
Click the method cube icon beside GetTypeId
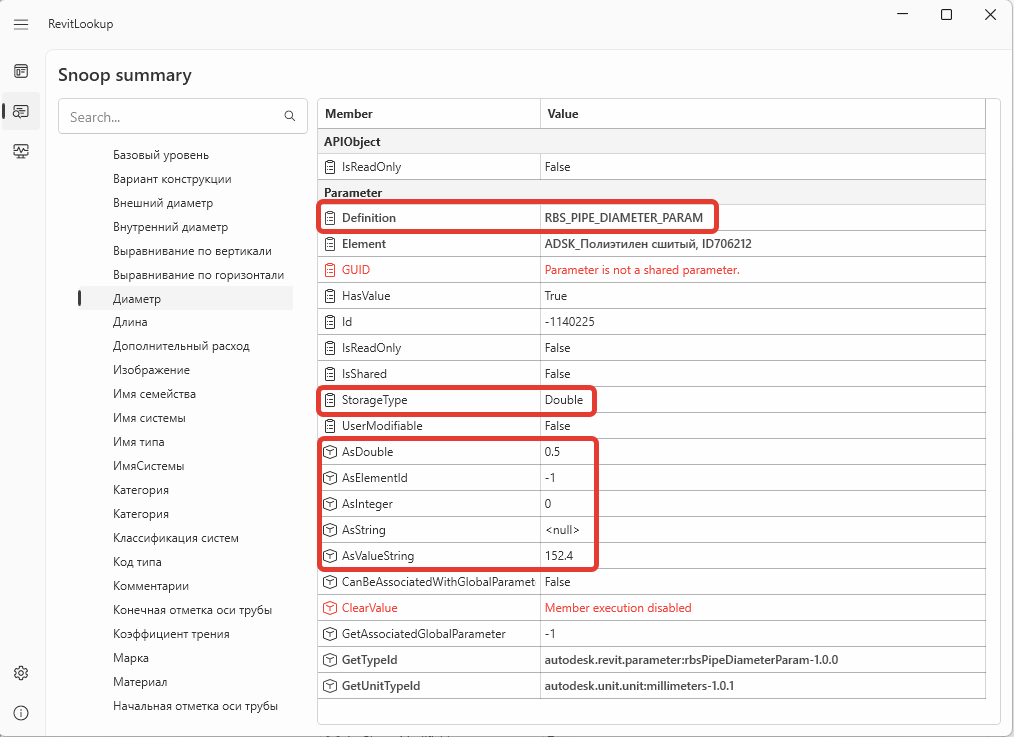click(330, 659)
